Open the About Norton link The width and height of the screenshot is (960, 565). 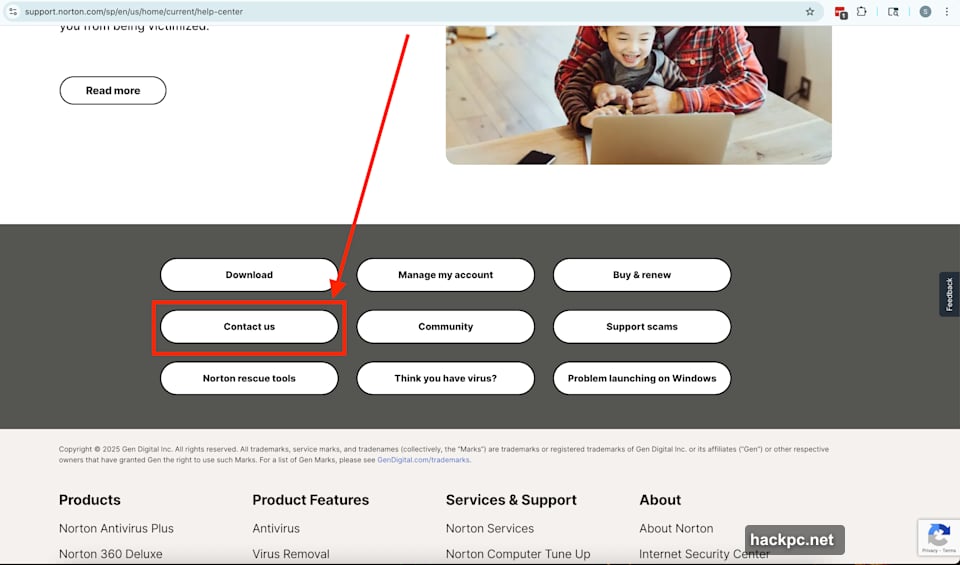point(676,528)
